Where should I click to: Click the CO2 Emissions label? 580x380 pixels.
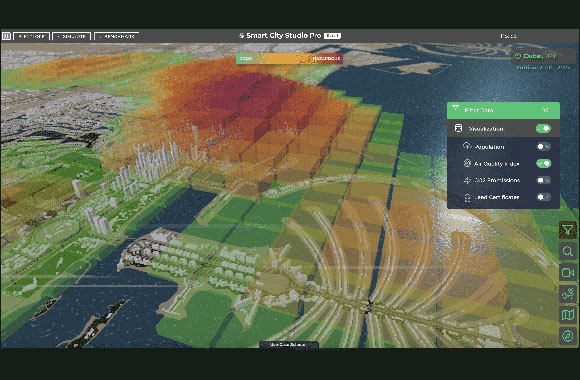pyautogui.click(x=497, y=180)
